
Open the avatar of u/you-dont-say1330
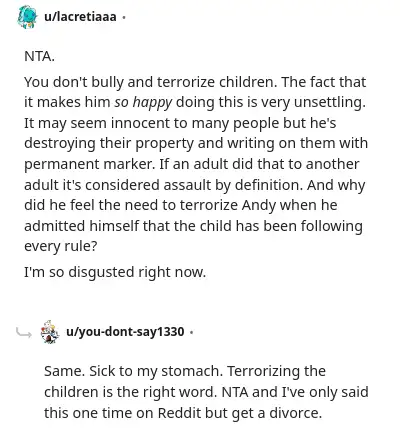(50, 332)
